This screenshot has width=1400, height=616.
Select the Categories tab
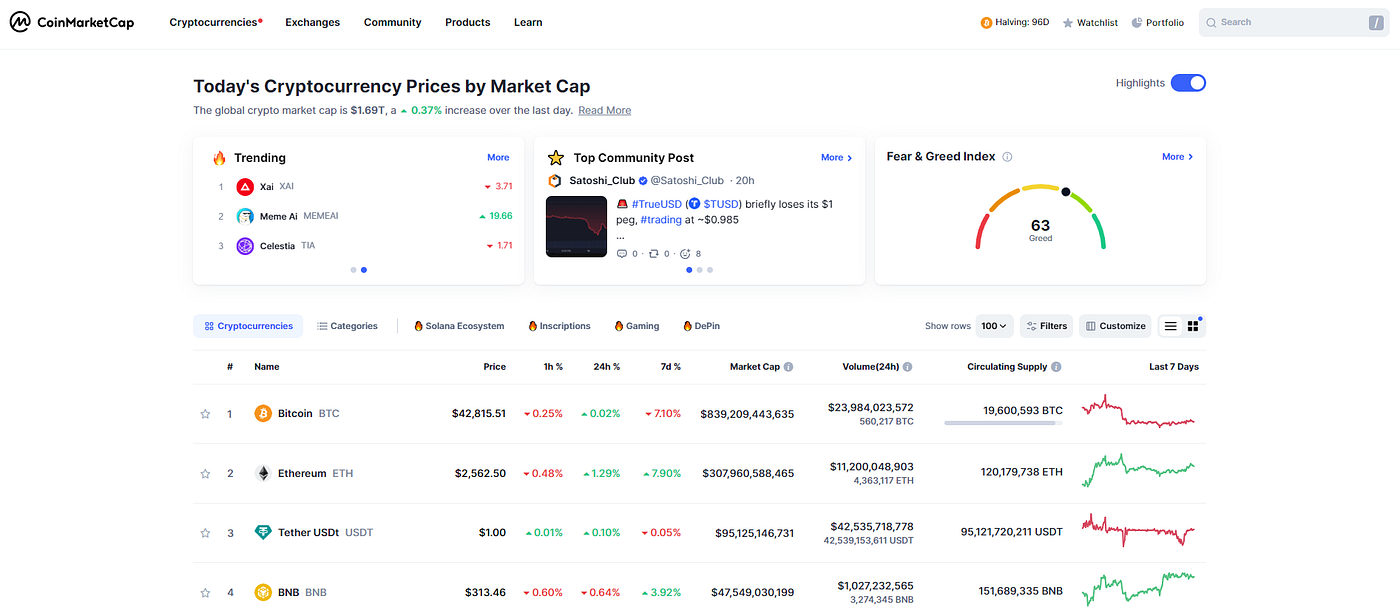click(347, 326)
